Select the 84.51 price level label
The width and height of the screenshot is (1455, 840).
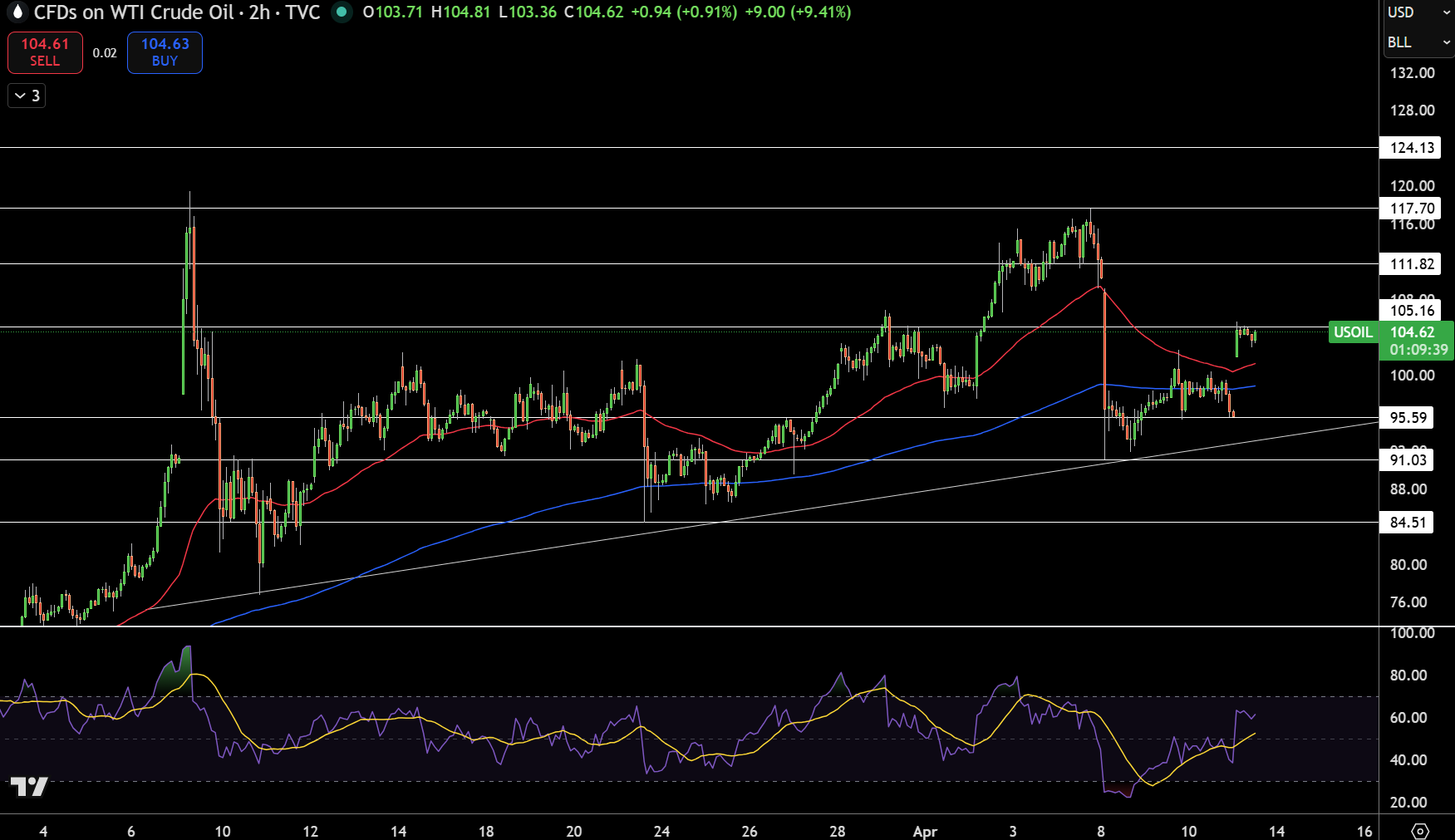(x=1407, y=523)
